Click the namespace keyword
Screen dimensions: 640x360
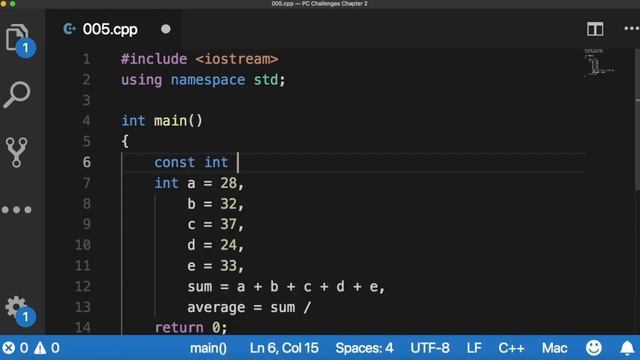point(208,80)
